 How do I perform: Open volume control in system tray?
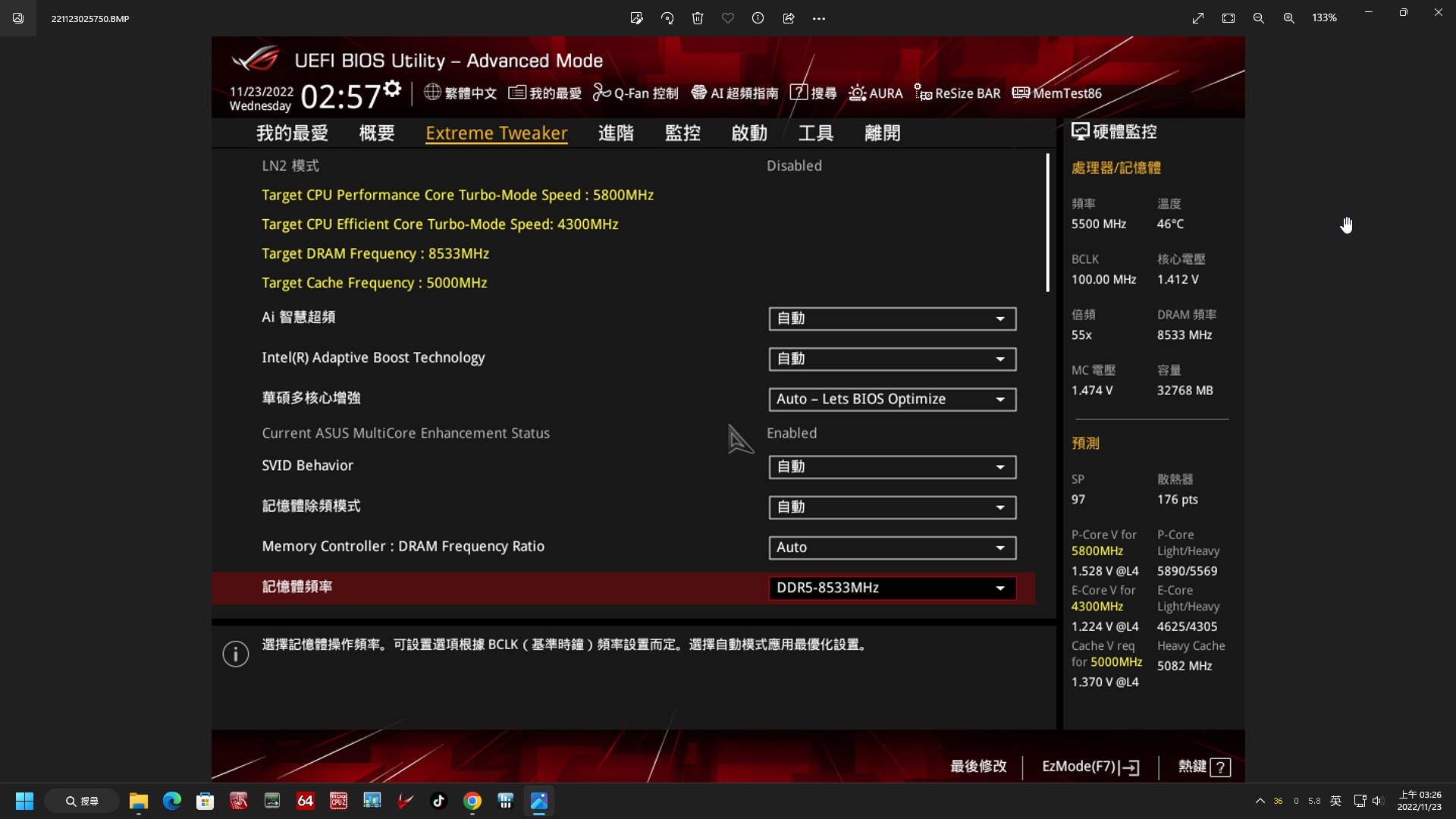1378,801
